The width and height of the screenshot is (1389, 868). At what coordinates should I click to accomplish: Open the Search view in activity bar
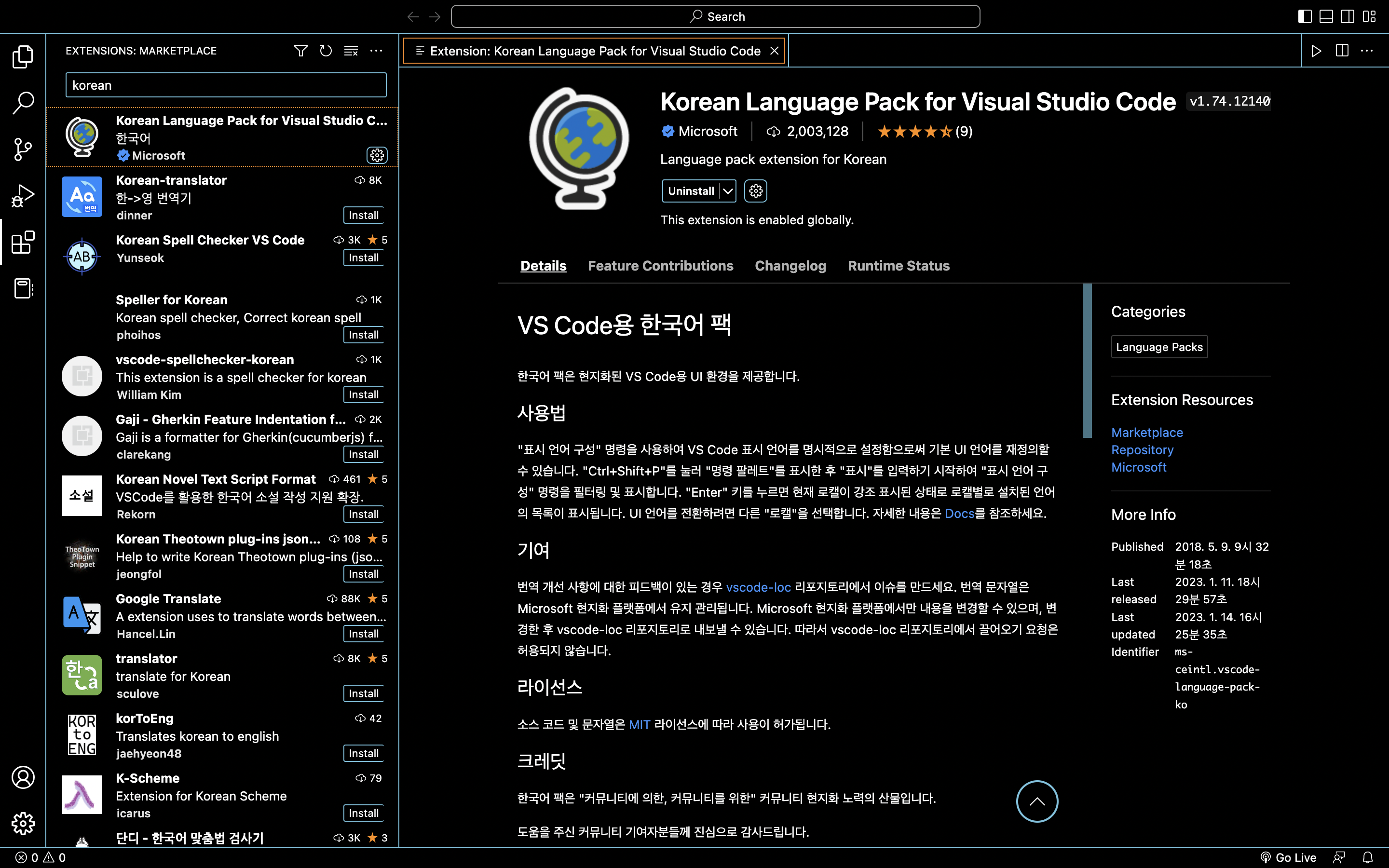[x=23, y=103]
